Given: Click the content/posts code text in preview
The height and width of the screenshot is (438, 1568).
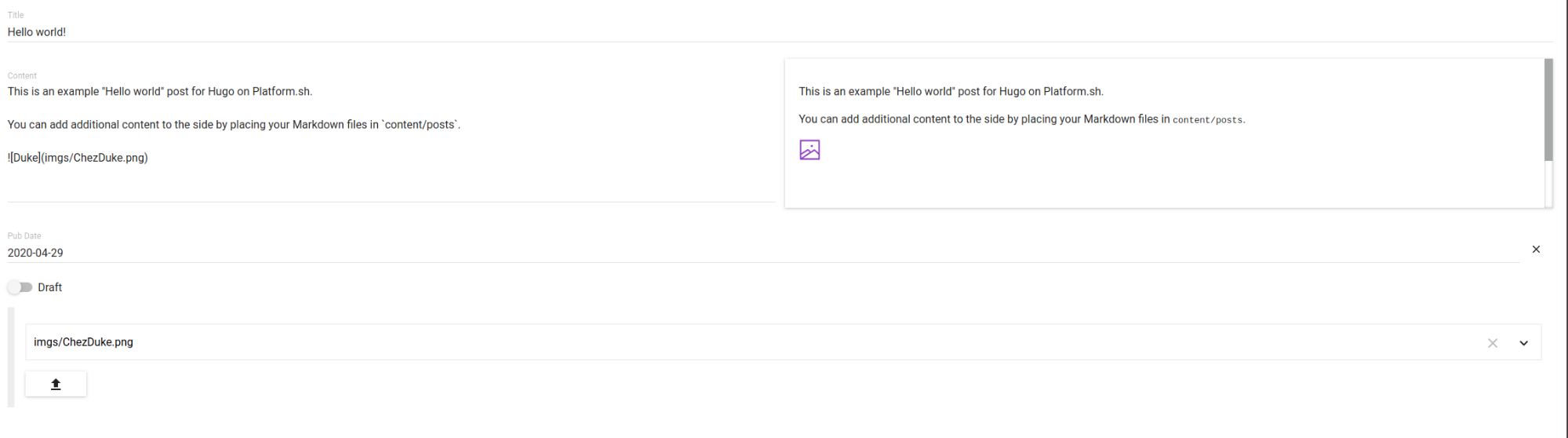Looking at the screenshot, I should coord(1207,120).
